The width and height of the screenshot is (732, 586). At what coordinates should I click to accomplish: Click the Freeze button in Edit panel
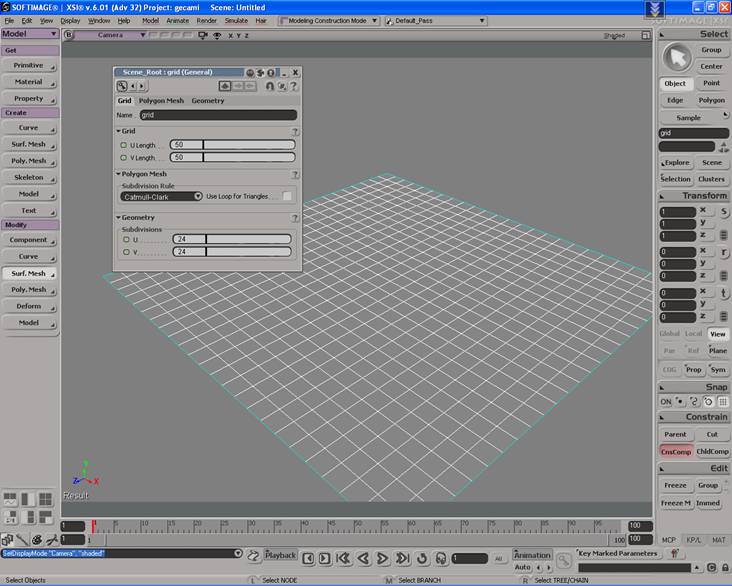pos(675,485)
